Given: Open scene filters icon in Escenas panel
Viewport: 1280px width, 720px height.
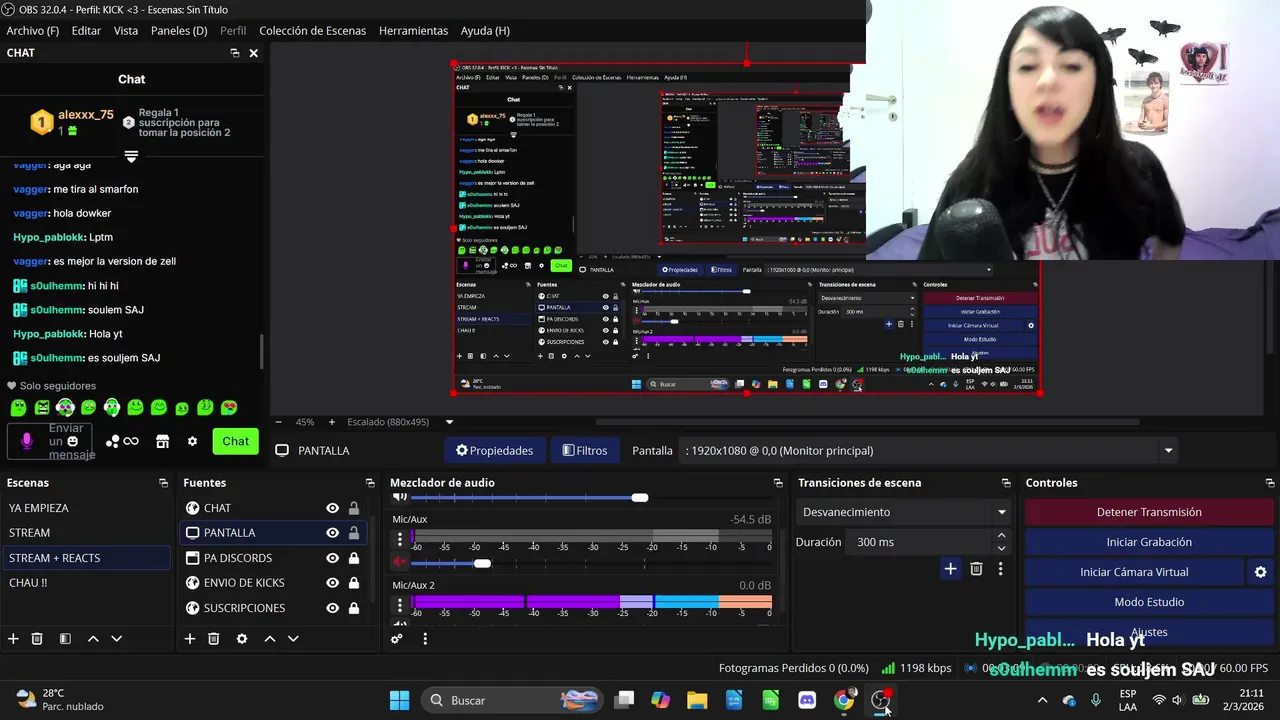Looking at the screenshot, I should pos(65,639).
